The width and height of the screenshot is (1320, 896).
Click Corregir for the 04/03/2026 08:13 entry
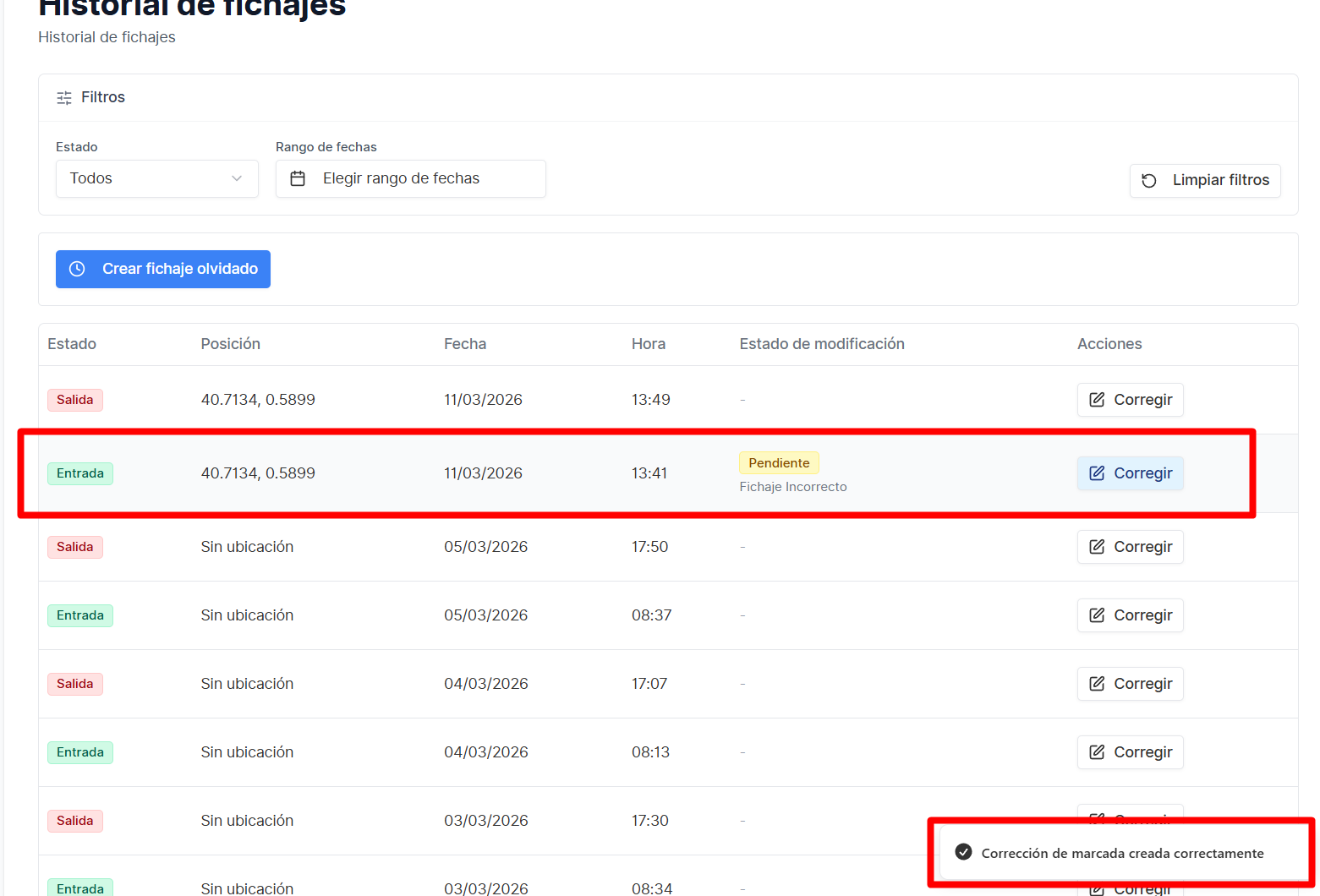click(x=1130, y=752)
